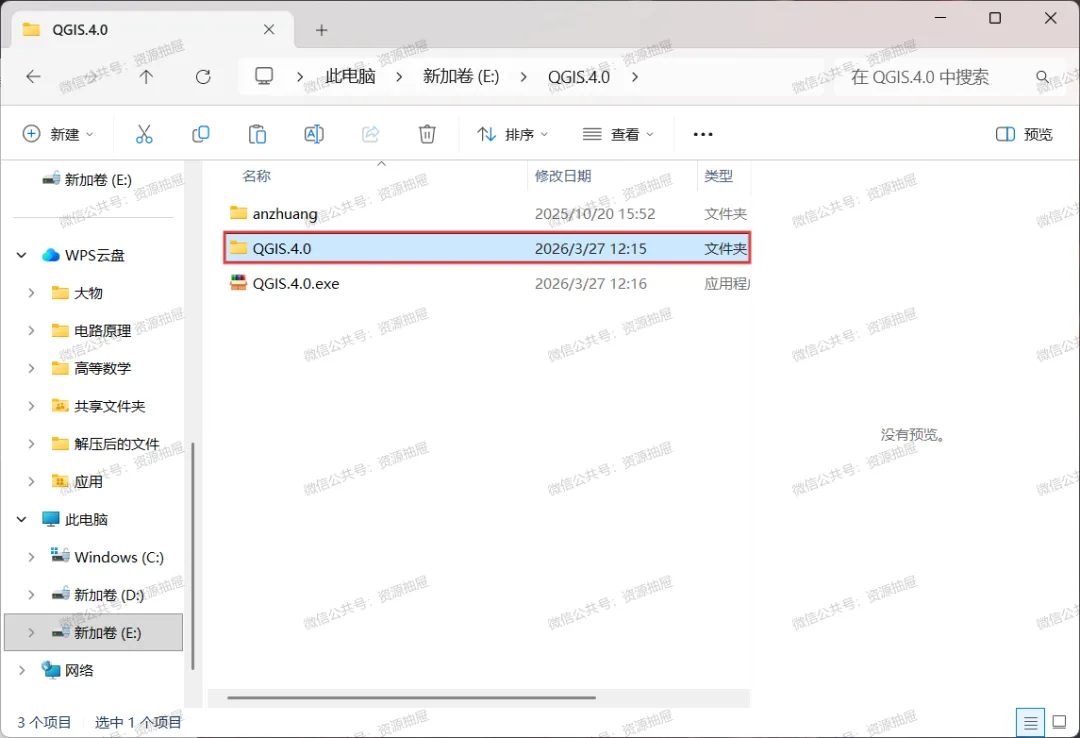1080x738 pixels.
Task: Expand the 大物 folder node
Action: (31, 293)
